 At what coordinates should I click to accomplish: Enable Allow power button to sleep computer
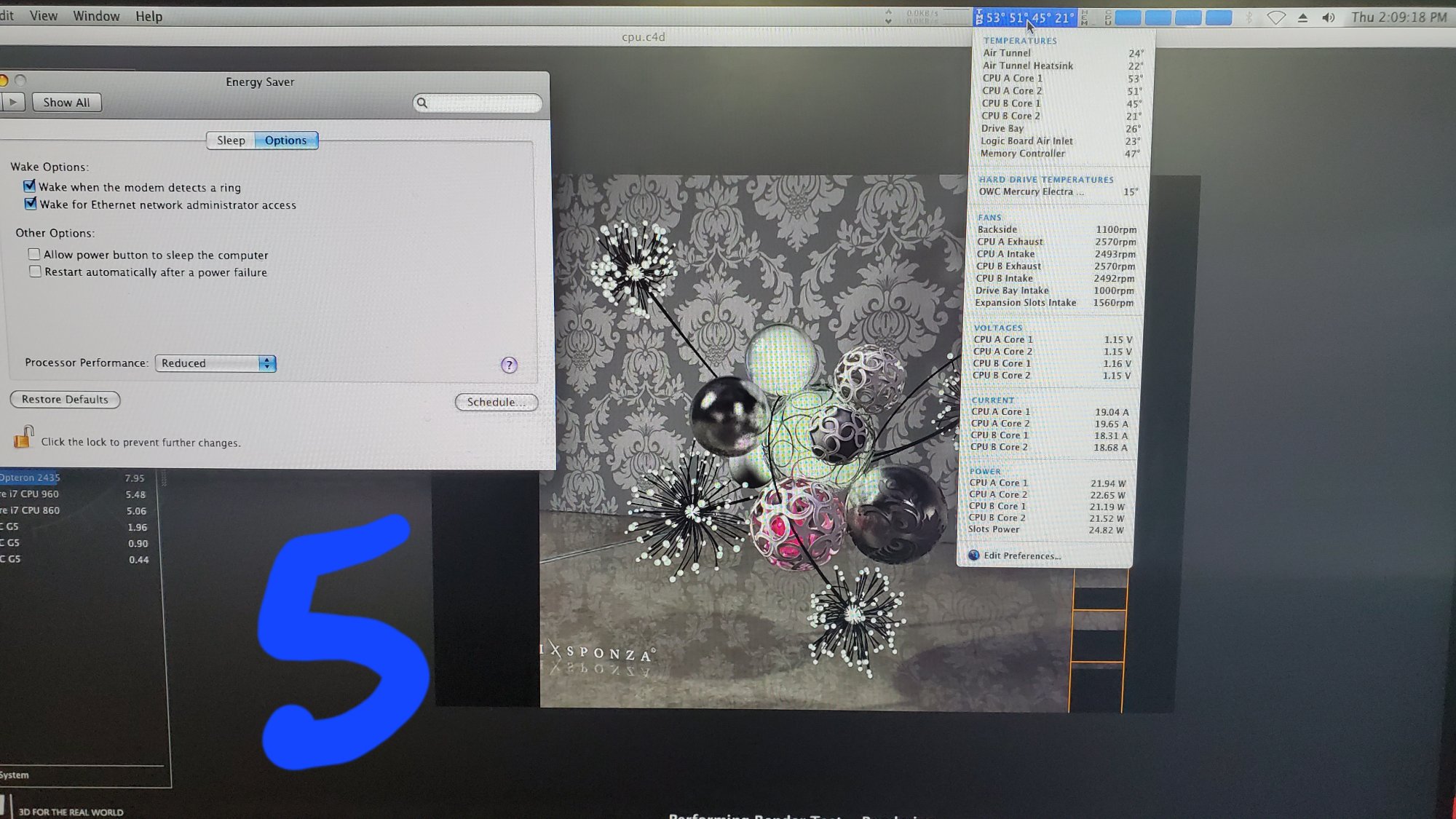pyautogui.click(x=34, y=254)
